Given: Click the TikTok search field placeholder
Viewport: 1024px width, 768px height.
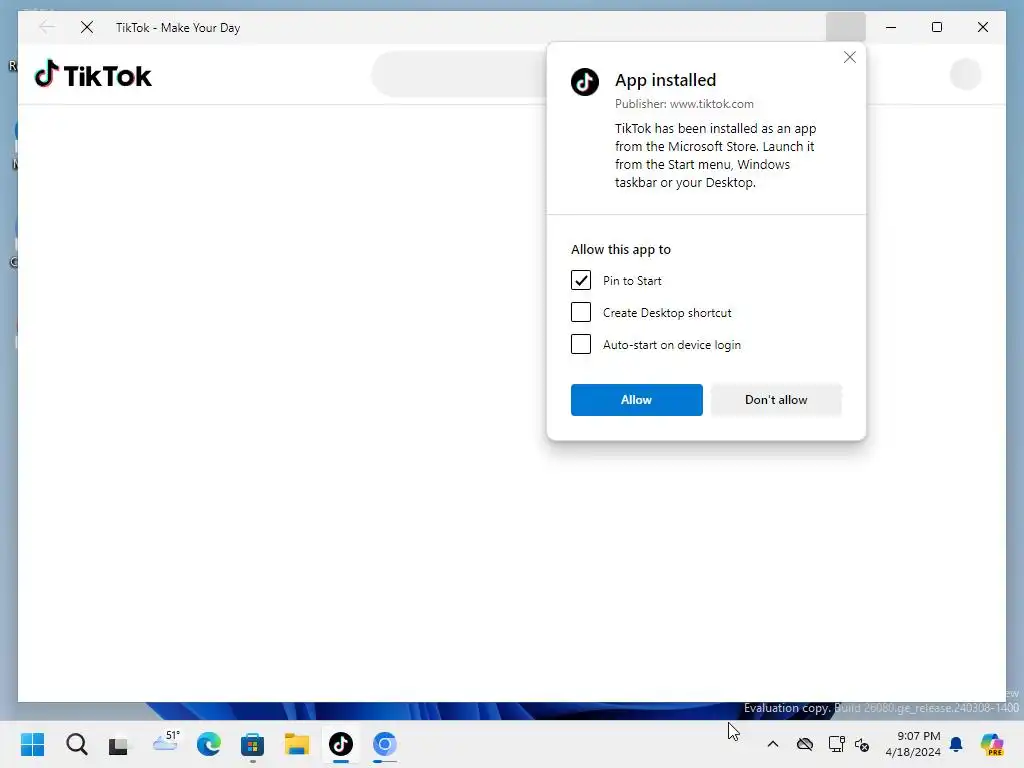Looking at the screenshot, I should click(459, 74).
